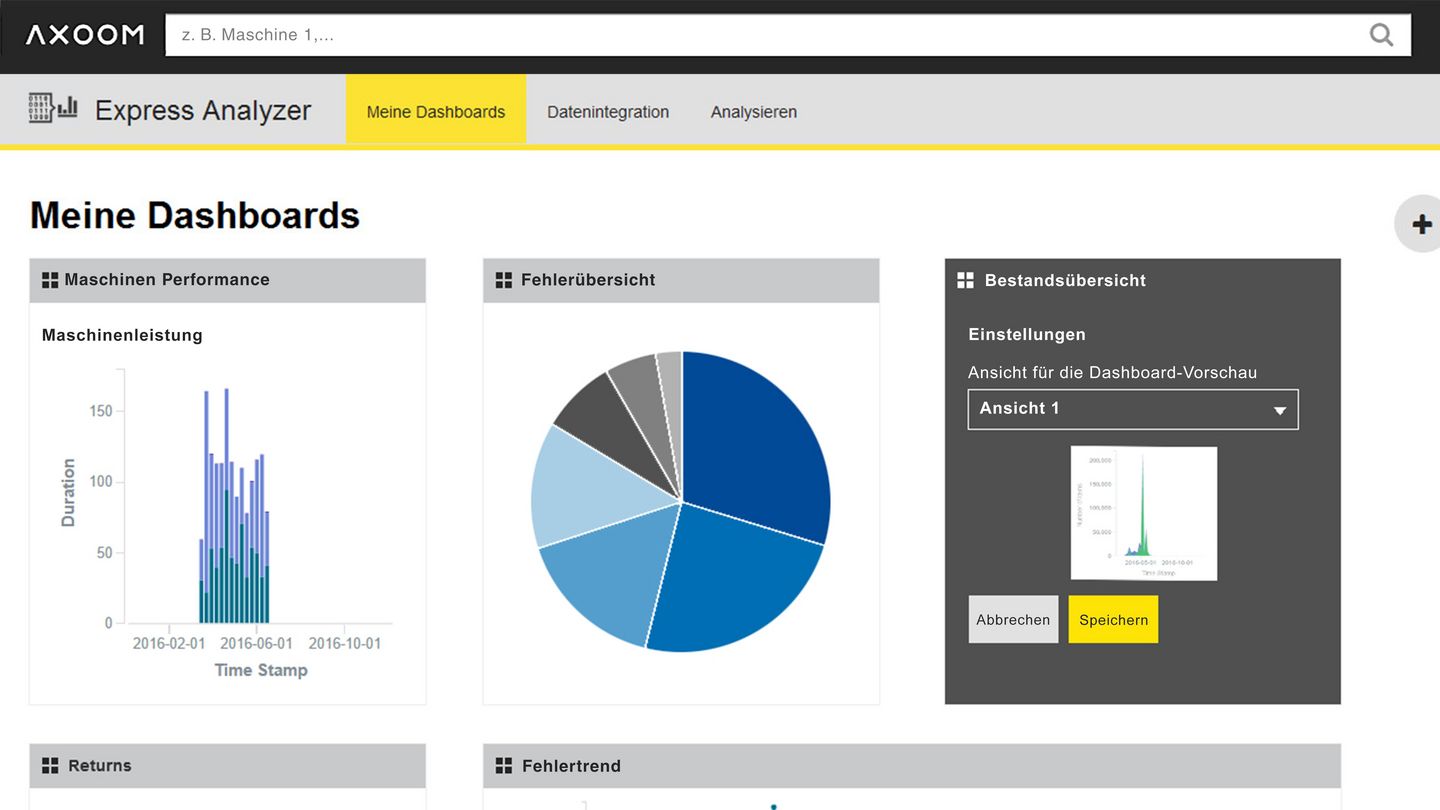Image resolution: width=1440 pixels, height=810 pixels.
Task: Click grid icon on Maschinen Performance panel
Action: click(x=50, y=280)
